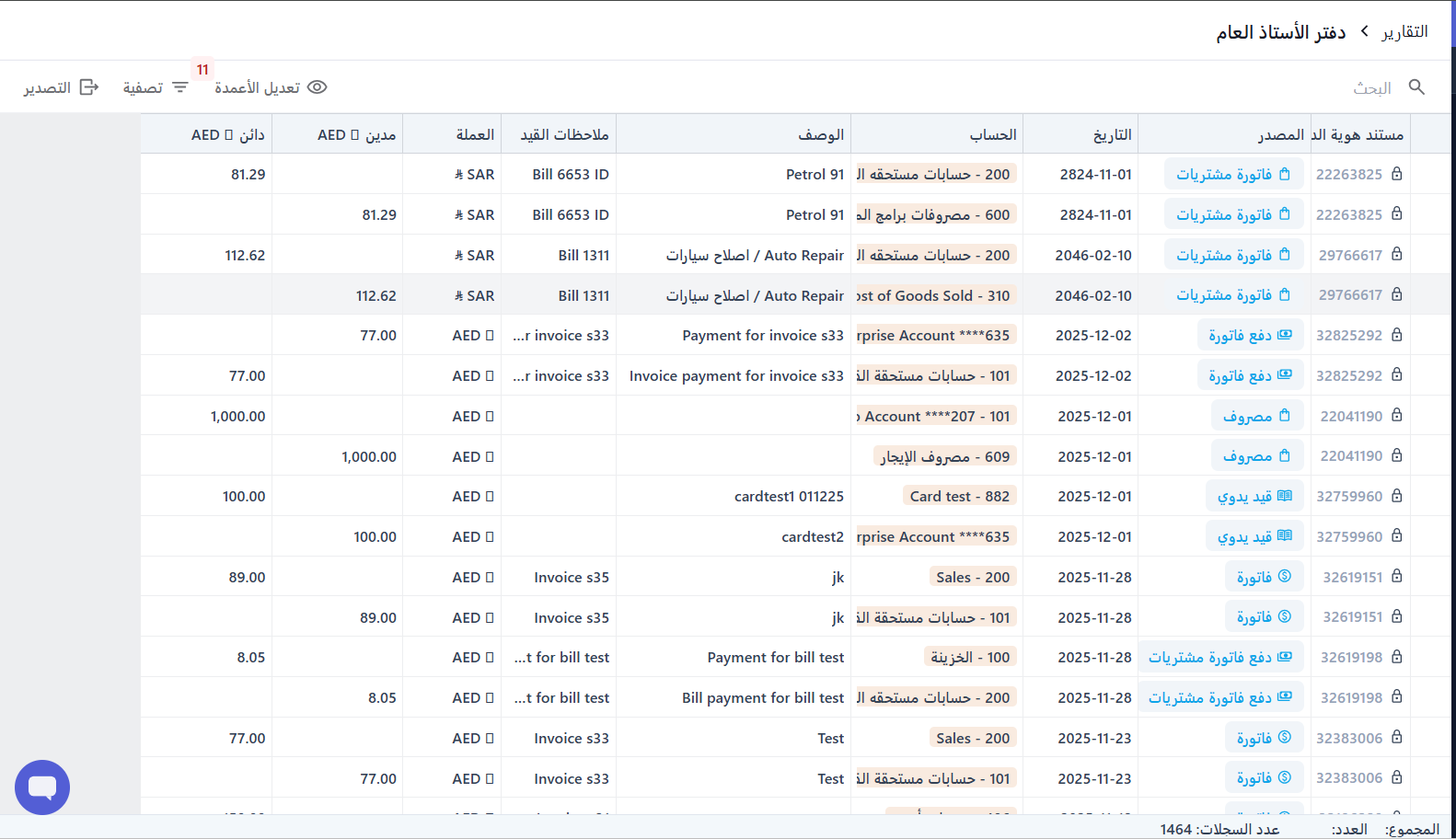
Task: Open the مصروف source link in the مصروف الإيجار - 609 row
Action: pos(1247,456)
